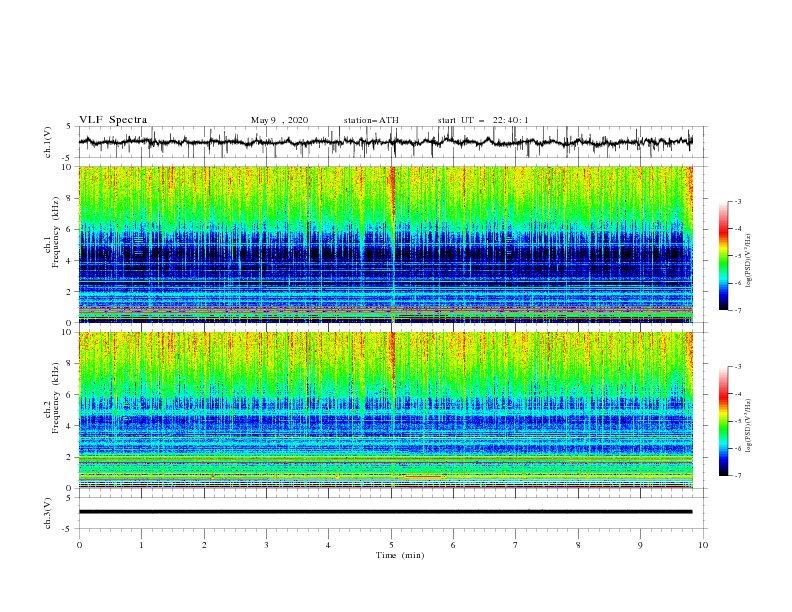Screen dimensions: 792x612
Task: Click the '9' tick on the time axis
Action: [640, 545]
